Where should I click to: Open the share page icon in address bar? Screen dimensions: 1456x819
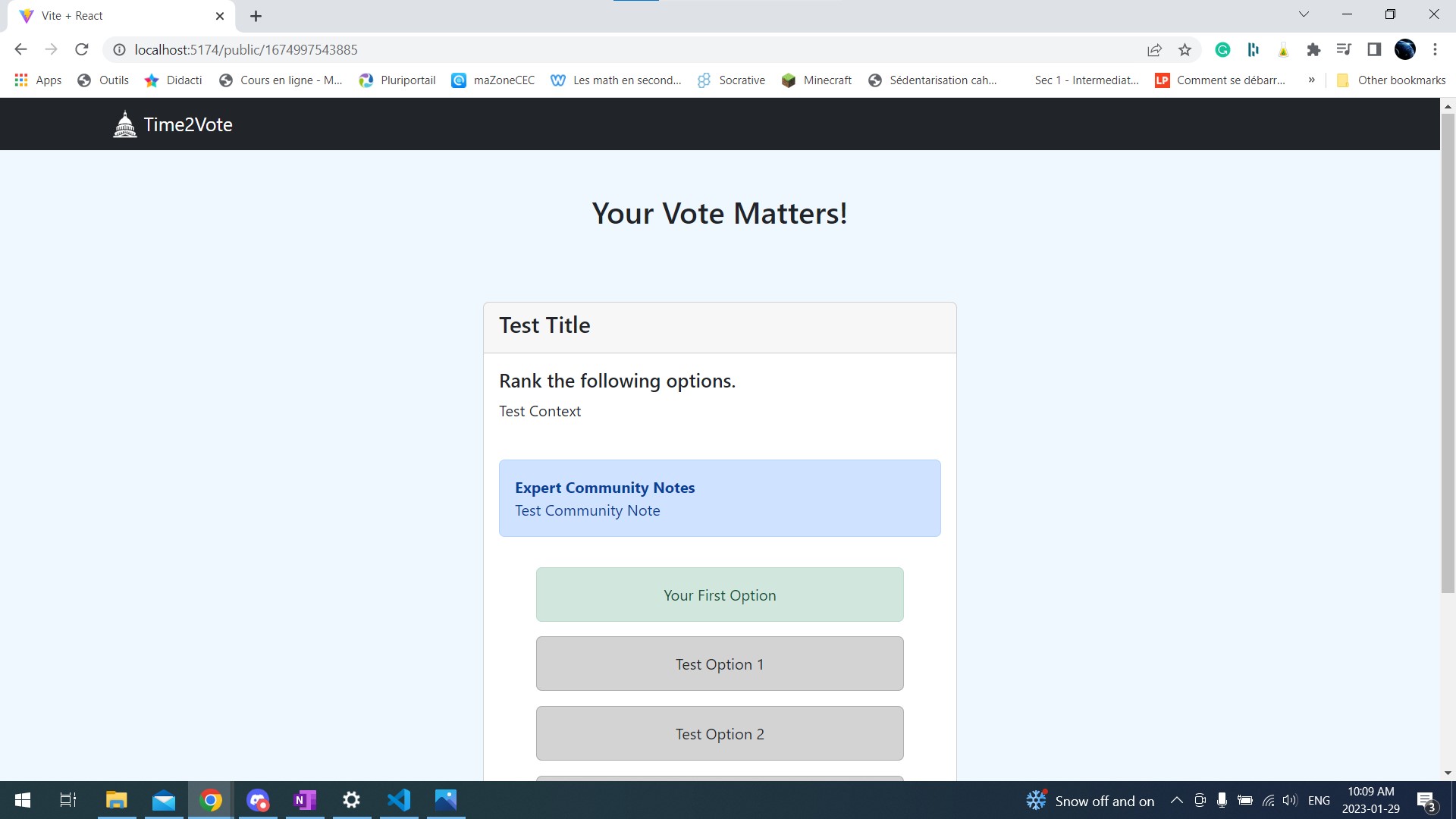(1154, 50)
